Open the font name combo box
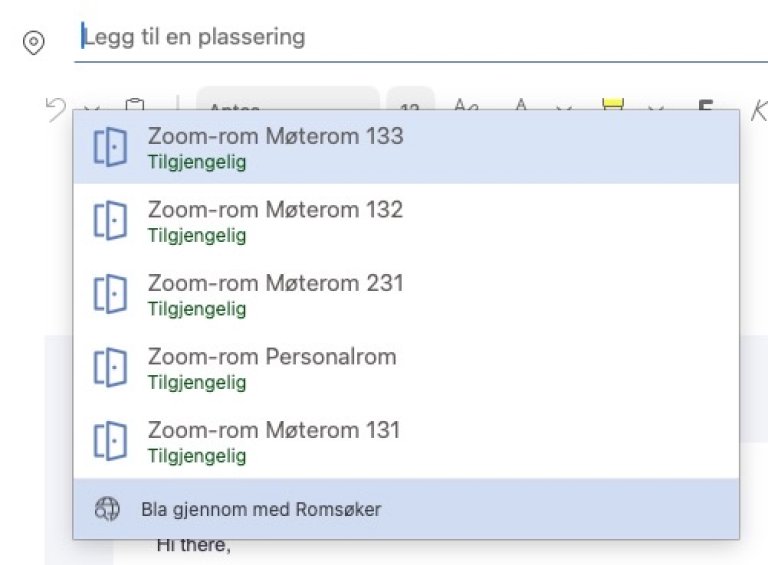The width and height of the screenshot is (768, 565). pyautogui.click(x=287, y=105)
